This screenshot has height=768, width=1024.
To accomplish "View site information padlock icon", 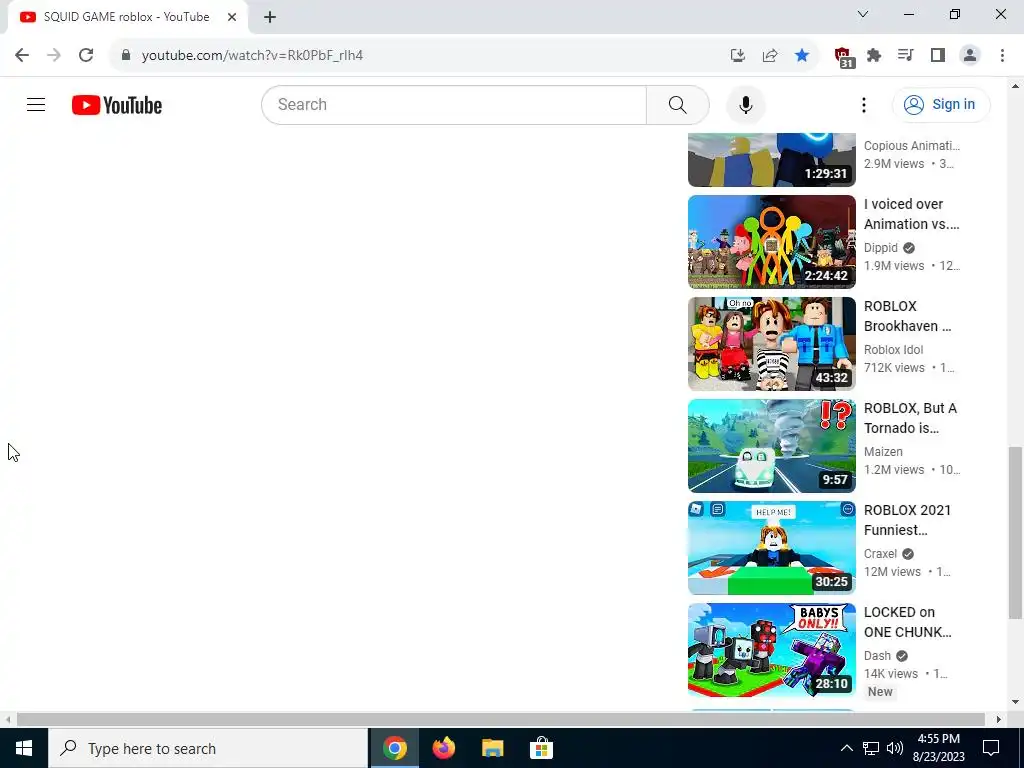I will click(126, 55).
